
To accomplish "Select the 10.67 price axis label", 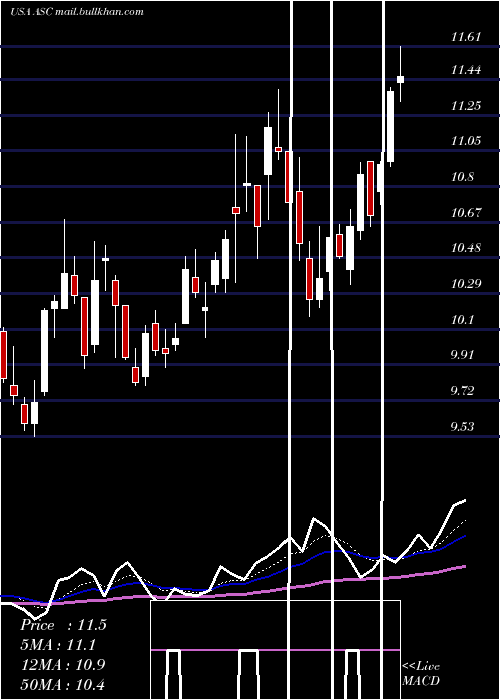I will (x=466, y=212).
